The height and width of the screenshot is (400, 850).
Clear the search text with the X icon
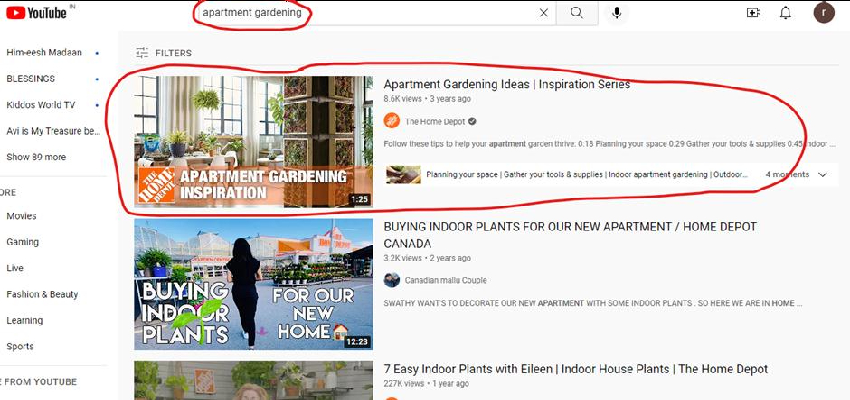coord(544,13)
